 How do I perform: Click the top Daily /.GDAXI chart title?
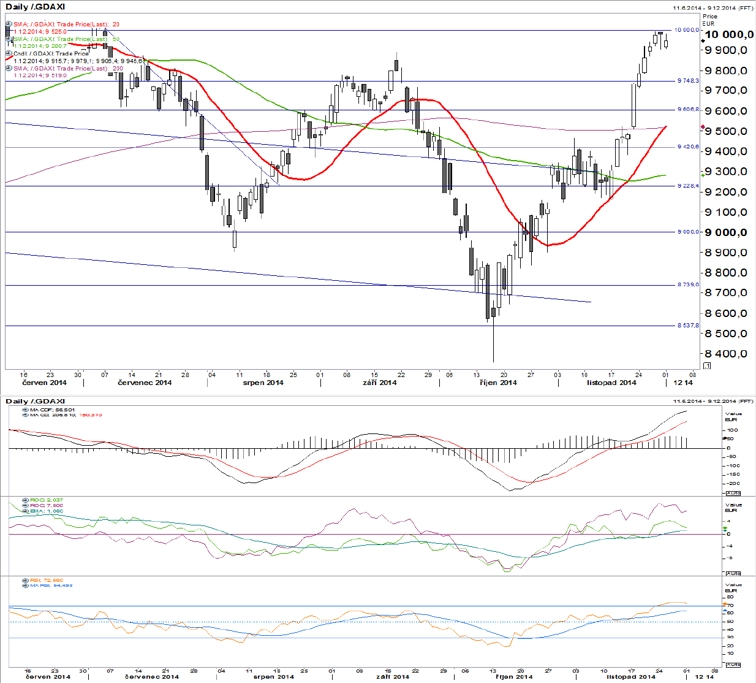pyautogui.click(x=35, y=7)
